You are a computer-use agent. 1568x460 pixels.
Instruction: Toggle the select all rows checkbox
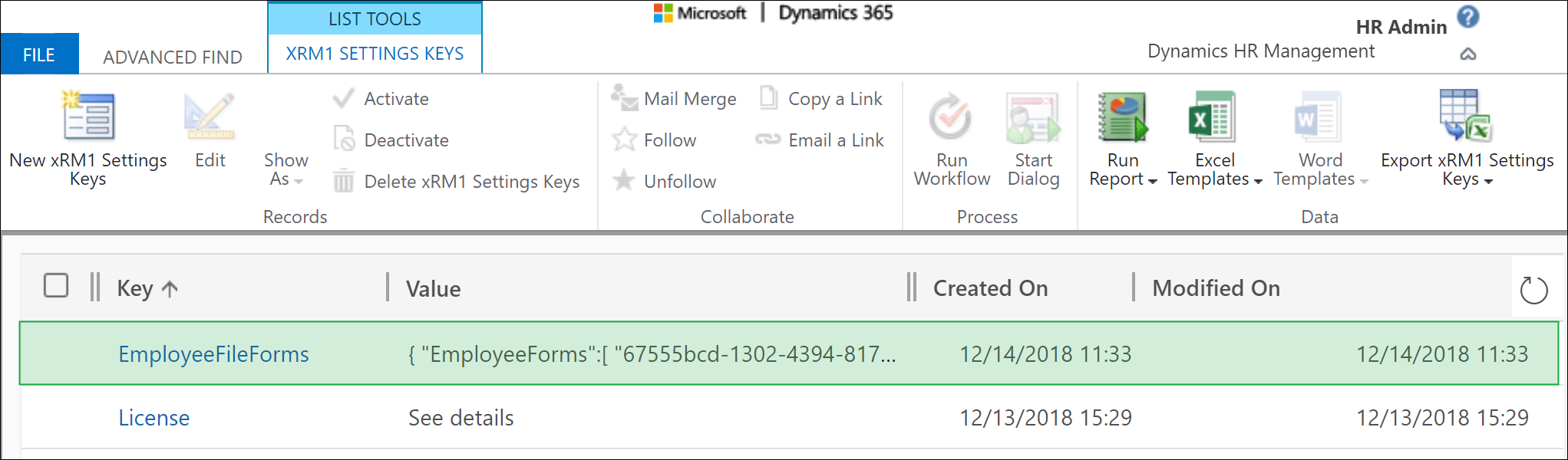56,286
